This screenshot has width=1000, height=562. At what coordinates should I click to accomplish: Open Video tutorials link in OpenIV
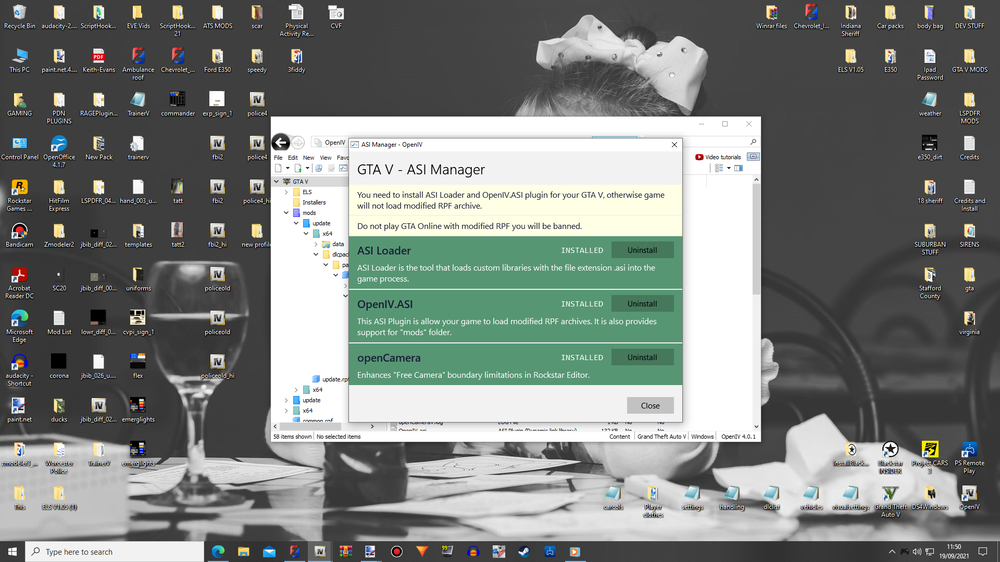click(718, 157)
